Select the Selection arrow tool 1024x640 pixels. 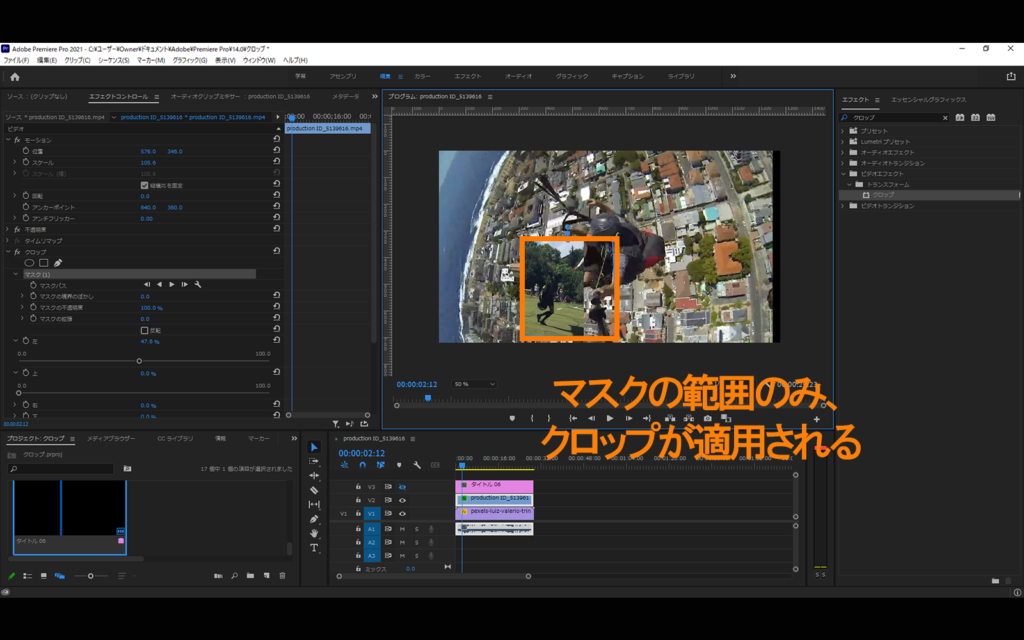[x=314, y=447]
